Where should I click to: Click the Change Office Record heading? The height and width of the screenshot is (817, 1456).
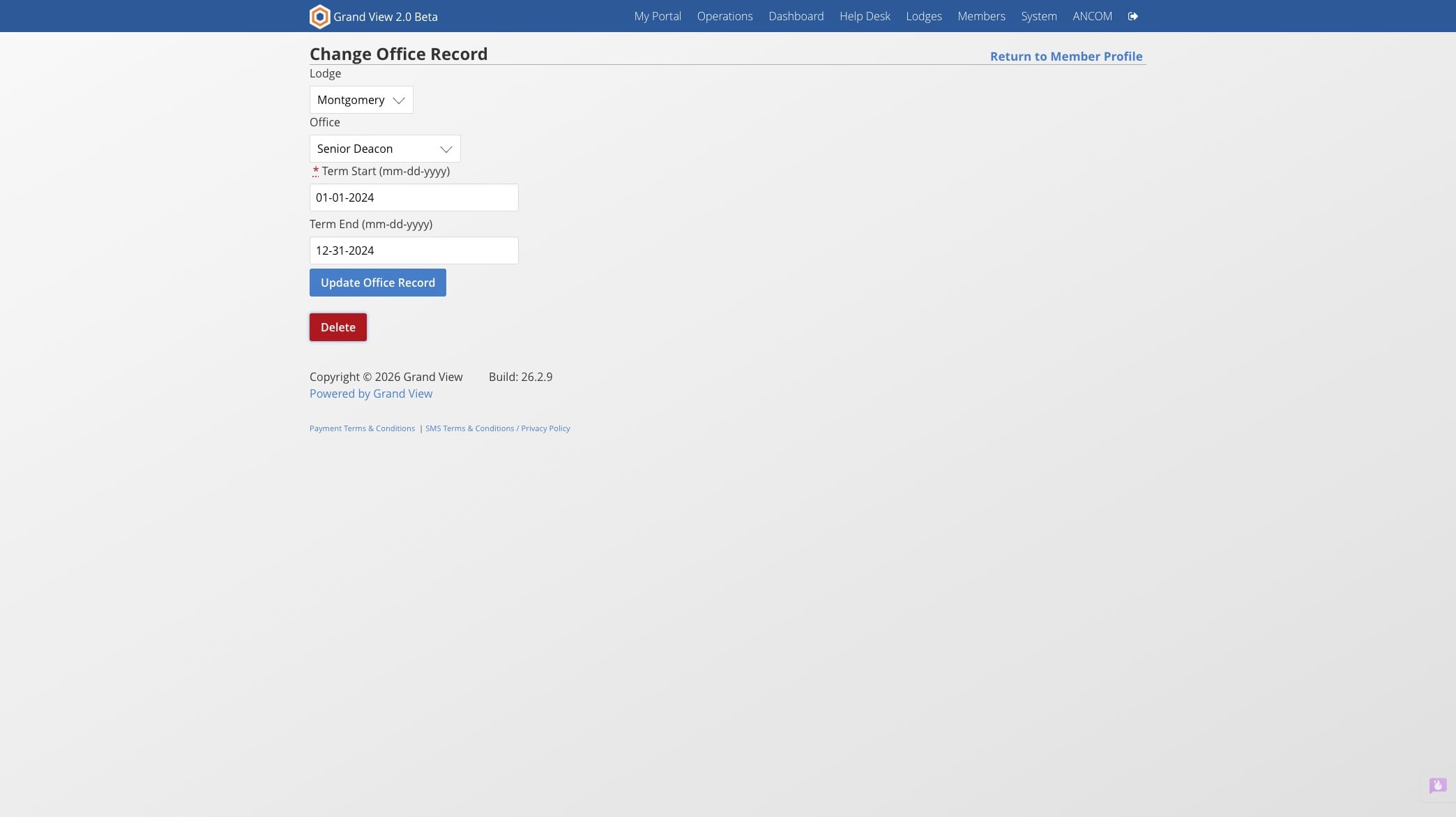(399, 54)
